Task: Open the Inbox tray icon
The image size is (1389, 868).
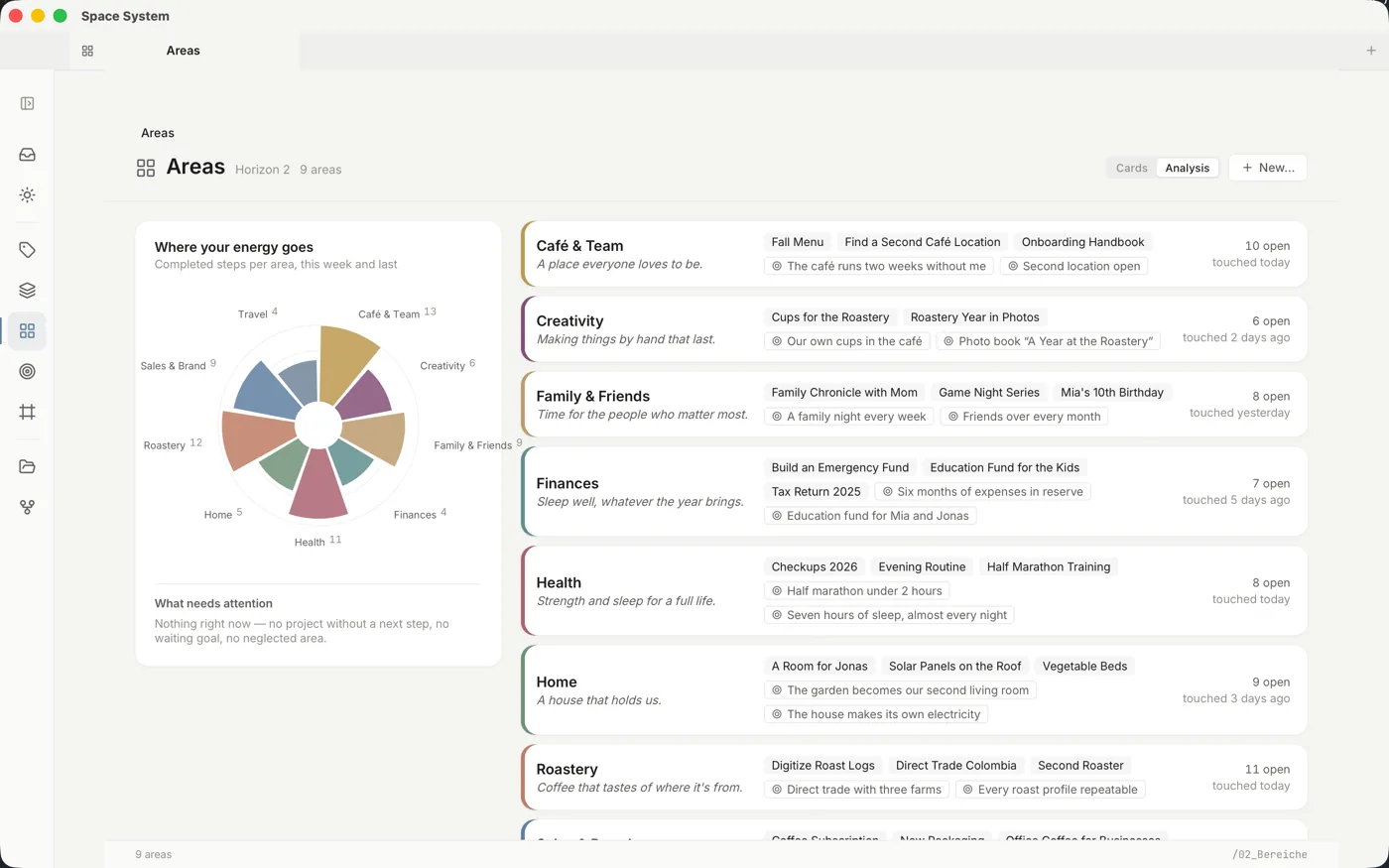Action: click(x=27, y=155)
